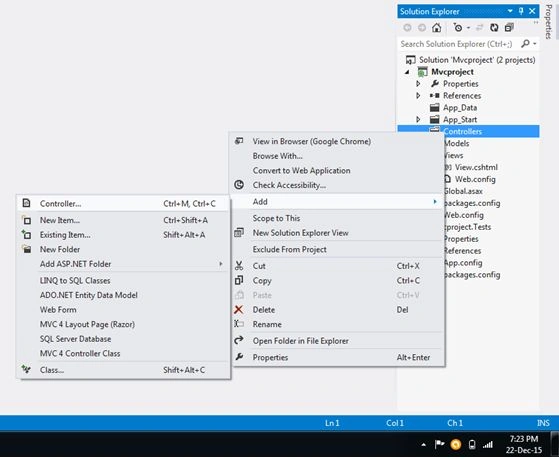Image resolution: width=559 pixels, height=459 pixels.
Task: Click the Pending Changes Filter clock icon
Action: pos(458,27)
